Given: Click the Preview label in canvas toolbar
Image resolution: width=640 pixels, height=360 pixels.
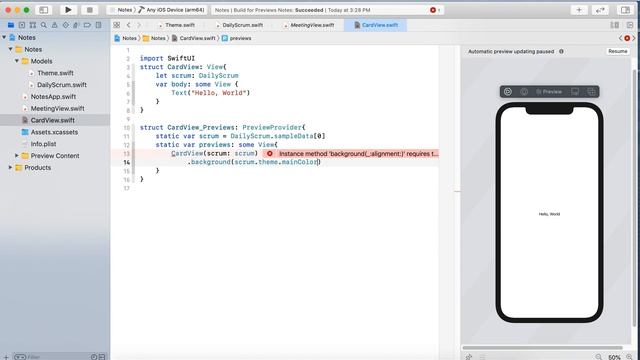Looking at the screenshot, I should click(x=549, y=91).
